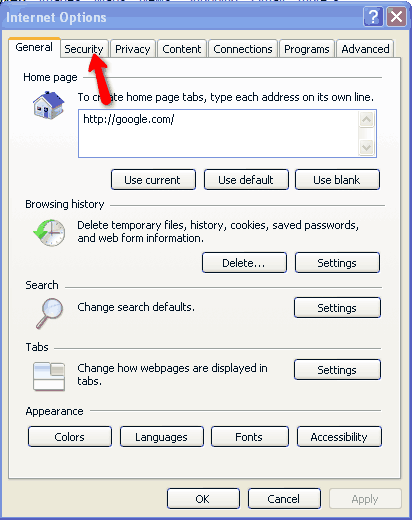Click the Home page house icon

[48, 105]
